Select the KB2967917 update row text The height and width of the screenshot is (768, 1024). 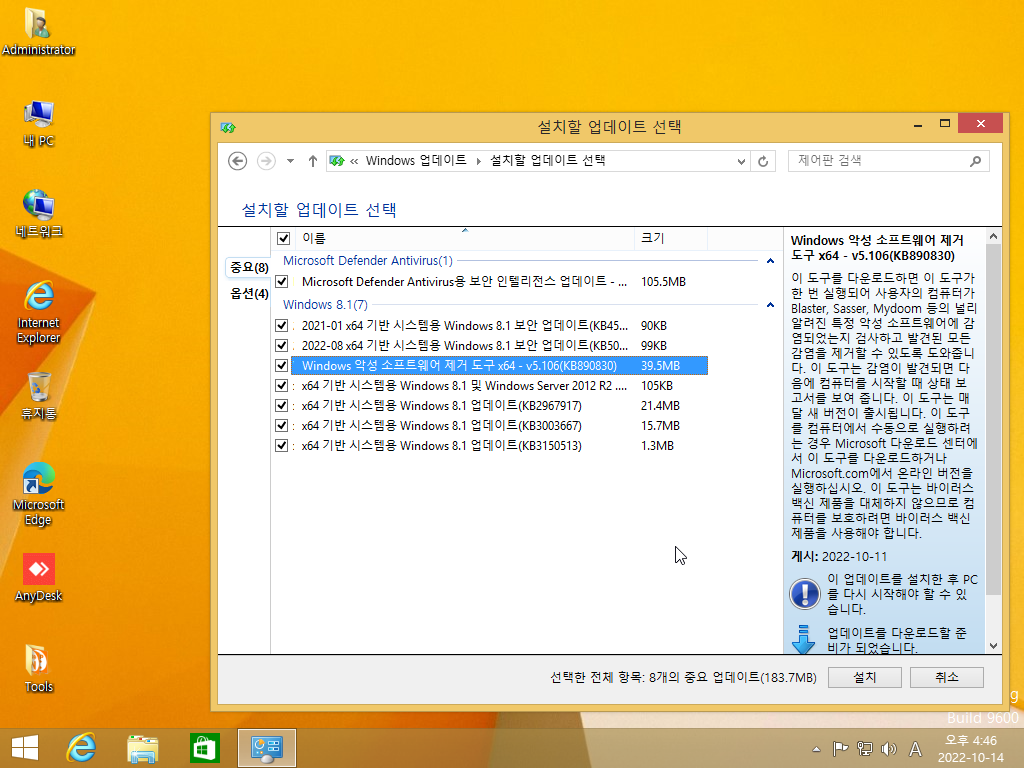(x=441, y=406)
